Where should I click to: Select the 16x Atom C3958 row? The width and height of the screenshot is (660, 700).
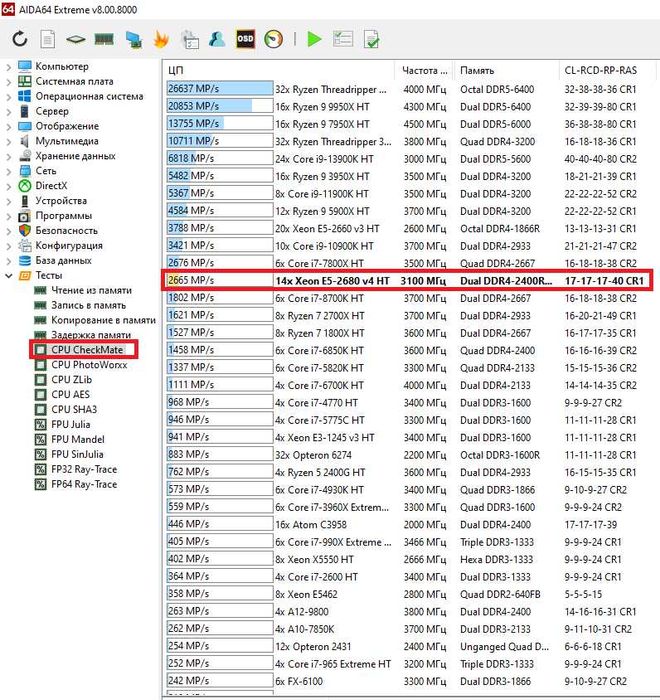(x=407, y=525)
